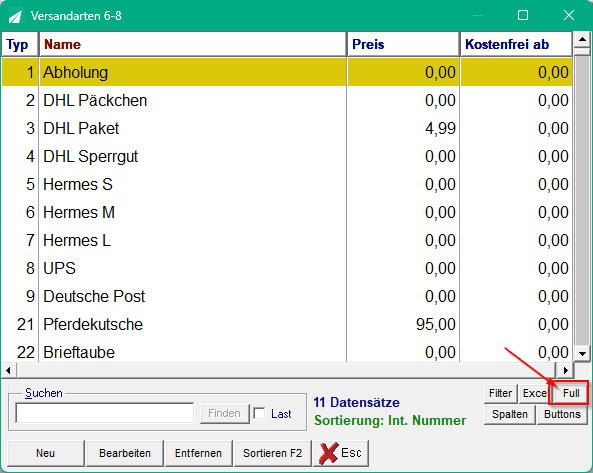The image size is (593, 473).
Task: Select the DHL Paket row
Action: pyautogui.click(x=287, y=129)
